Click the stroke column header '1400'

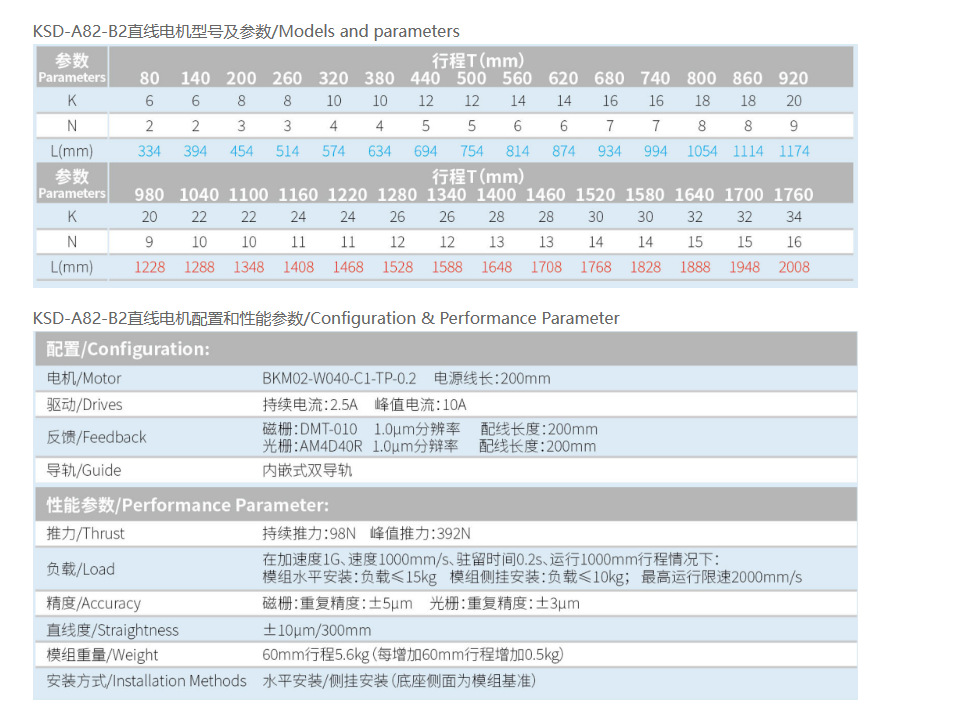(496, 195)
